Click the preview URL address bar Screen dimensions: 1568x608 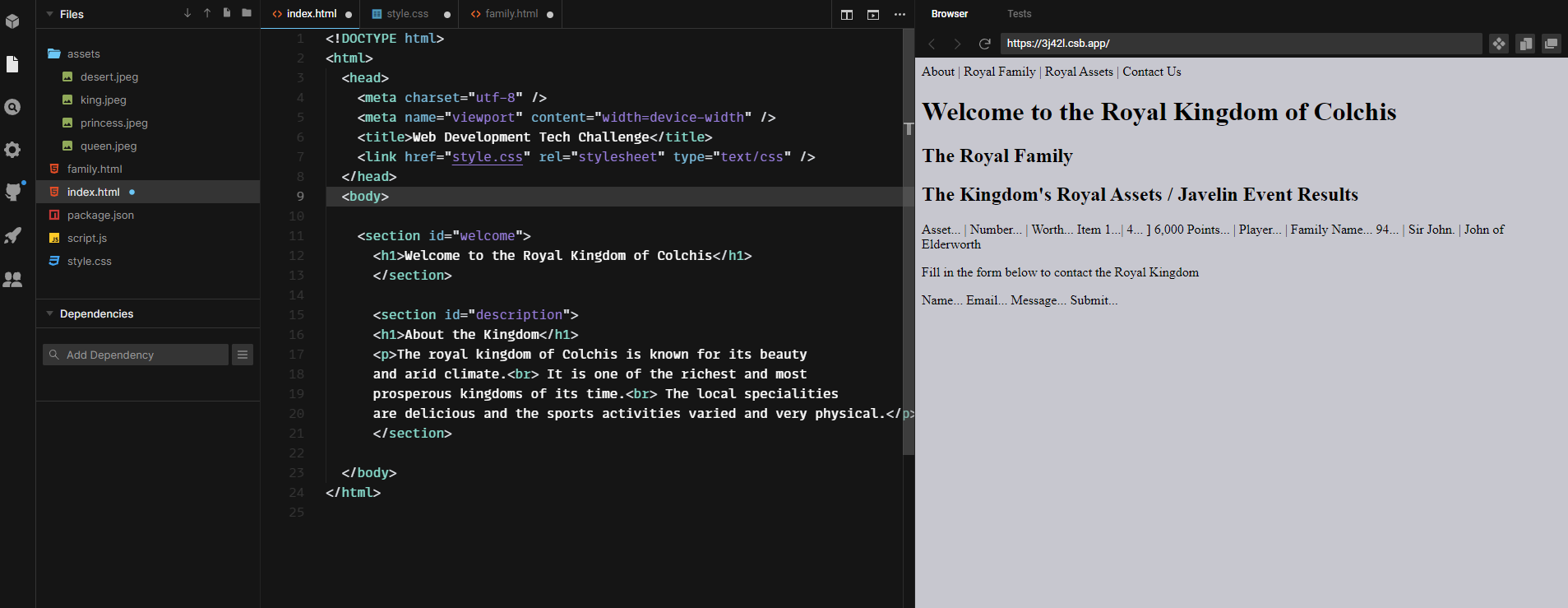(1242, 44)
